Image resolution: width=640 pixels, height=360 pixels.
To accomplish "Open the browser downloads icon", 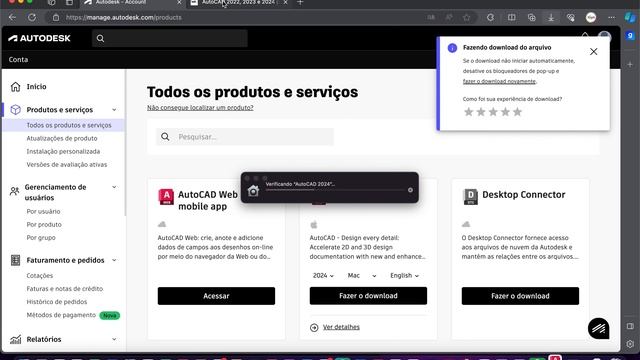I will coord(551,18).
